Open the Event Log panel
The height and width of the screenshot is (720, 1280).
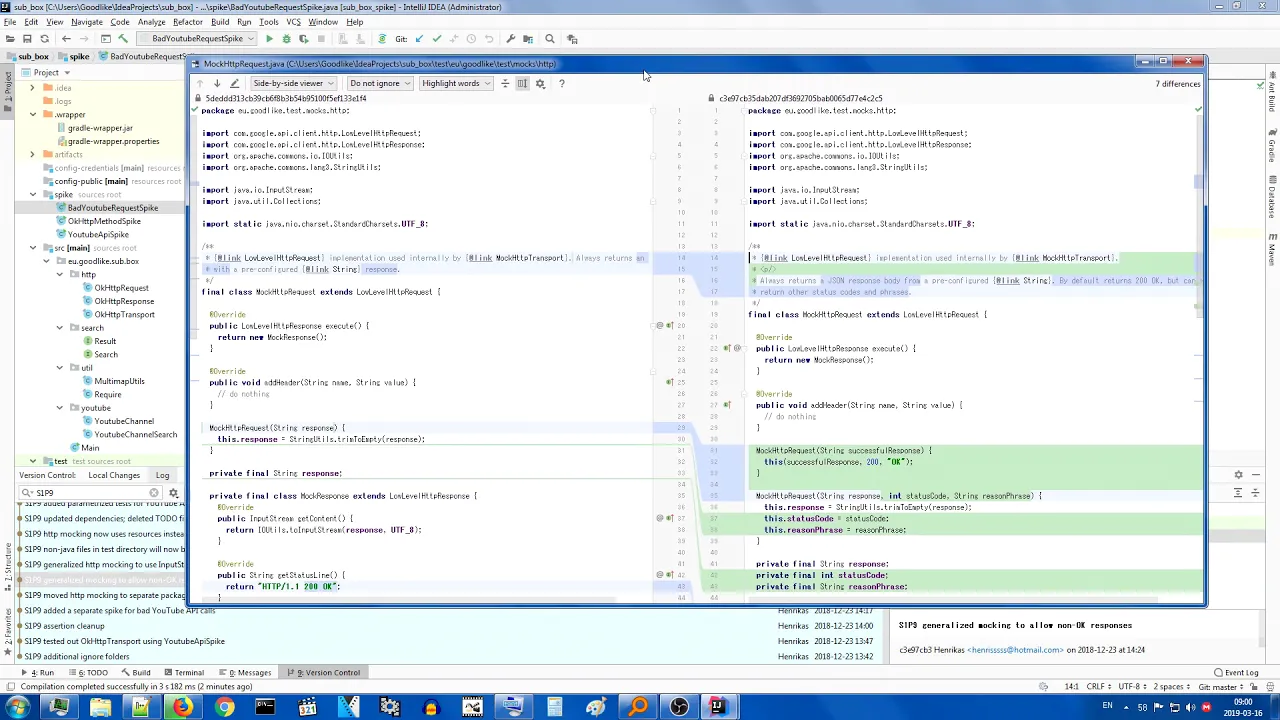pyautogui.click(x=1236, y=673)
